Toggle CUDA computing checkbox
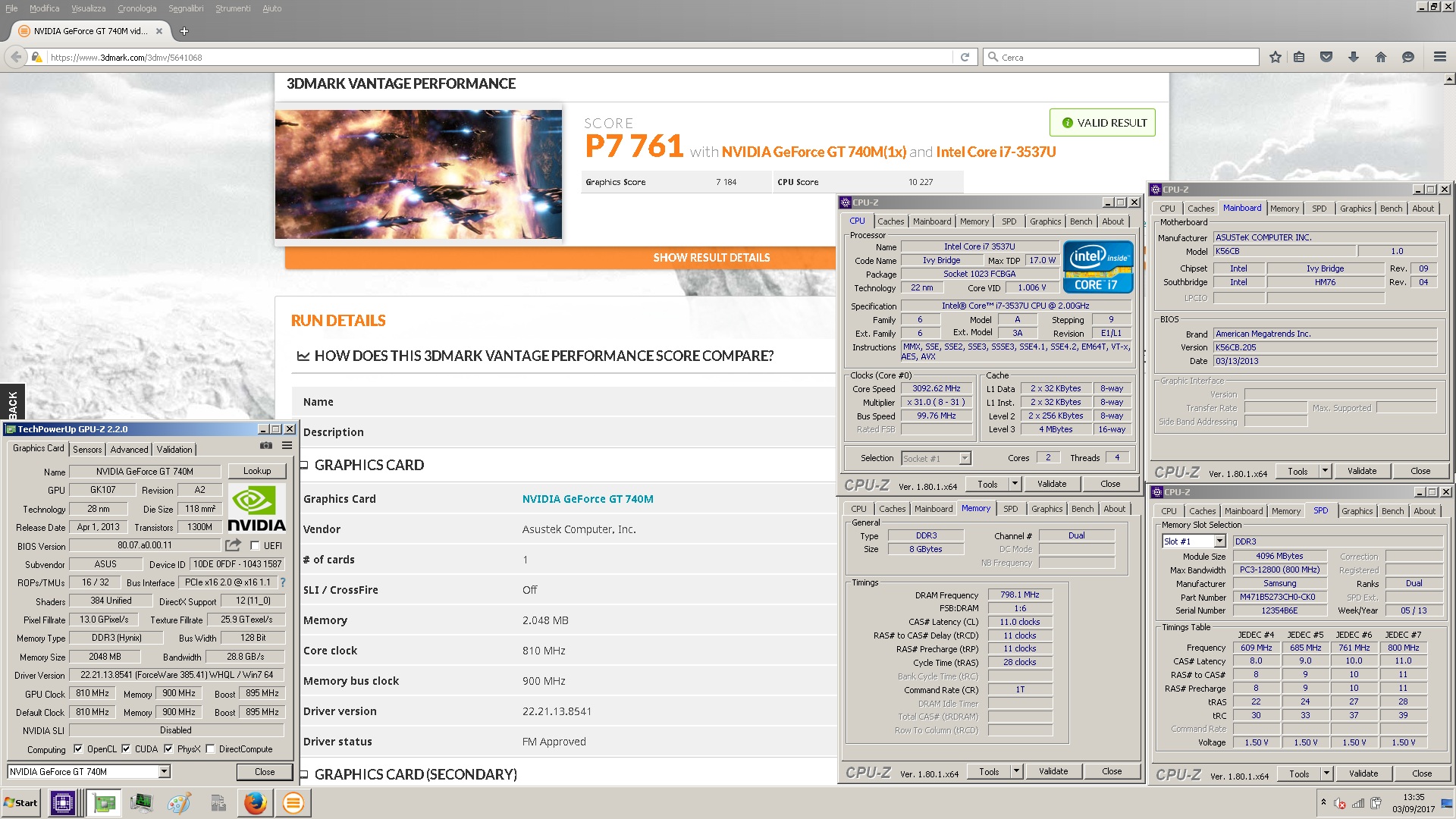 click(x=126, y=748)
